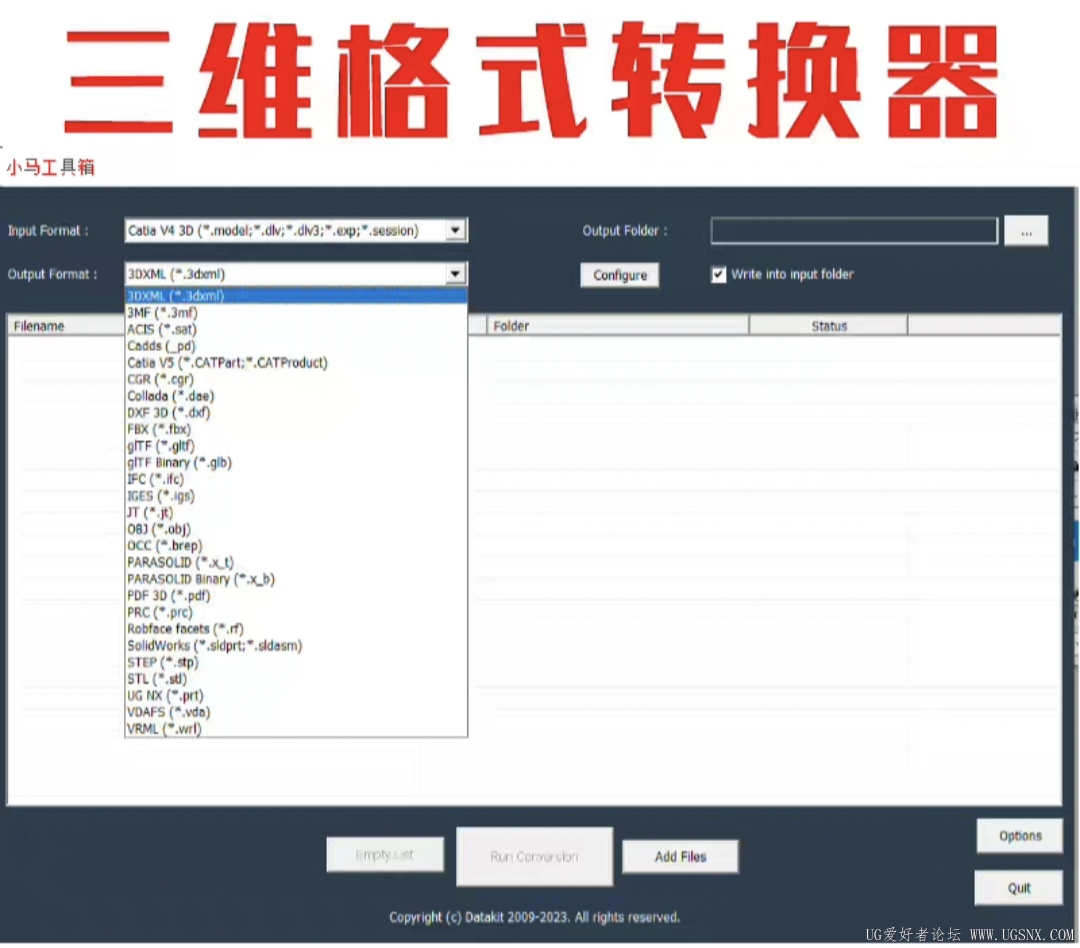The height and width of the screenshot is (948, 1080).
Task: Pick Cadds (_pd) from the list
Action: pos(295,346)
